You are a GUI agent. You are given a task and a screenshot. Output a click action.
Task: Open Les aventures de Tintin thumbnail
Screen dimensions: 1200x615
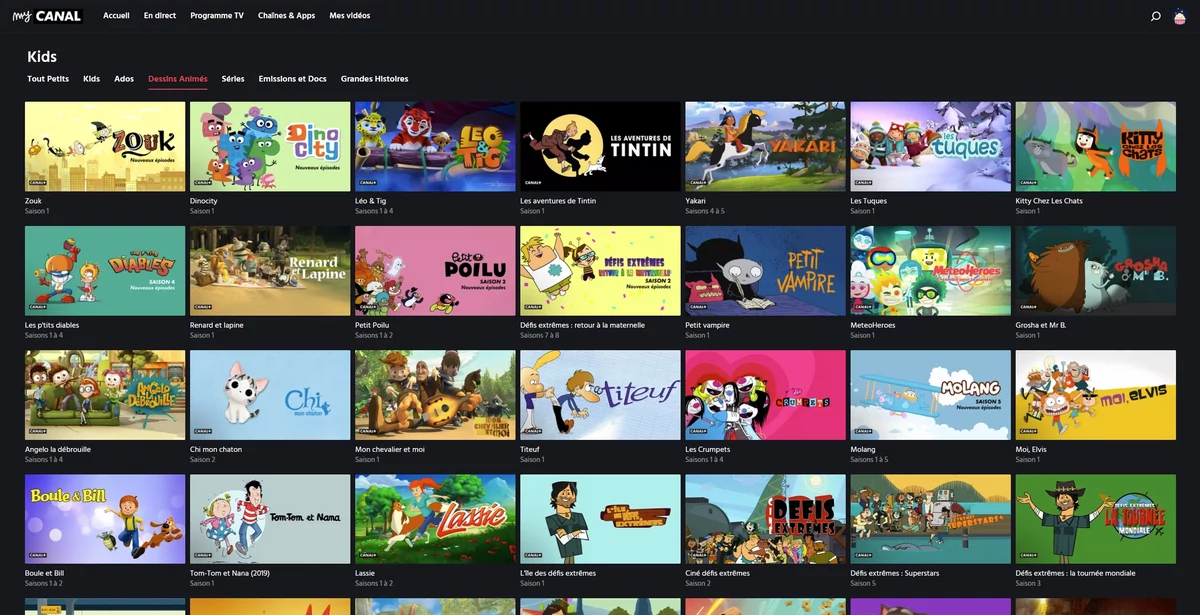tap(600, 146)
